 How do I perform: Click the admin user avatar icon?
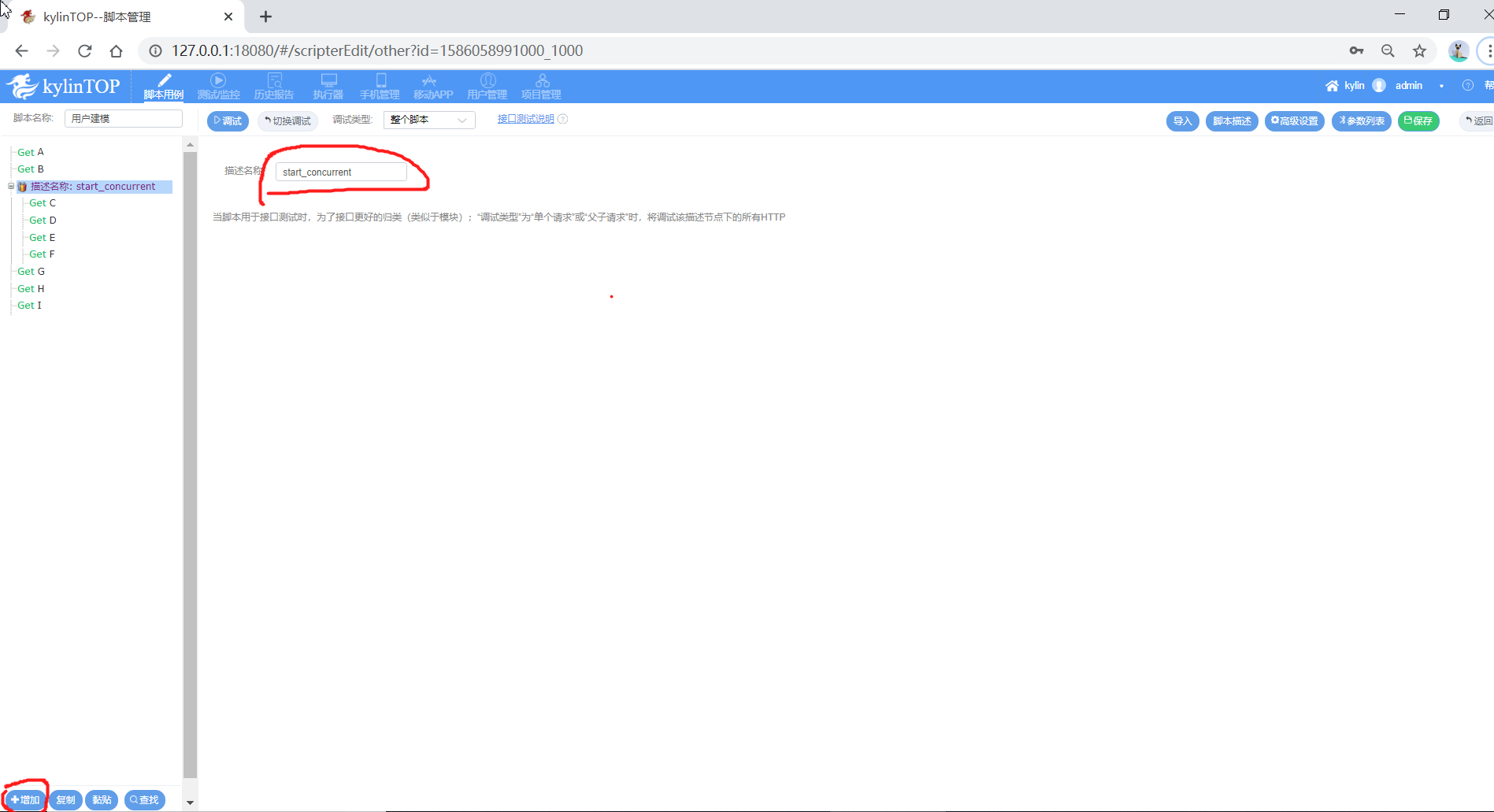1379,86
